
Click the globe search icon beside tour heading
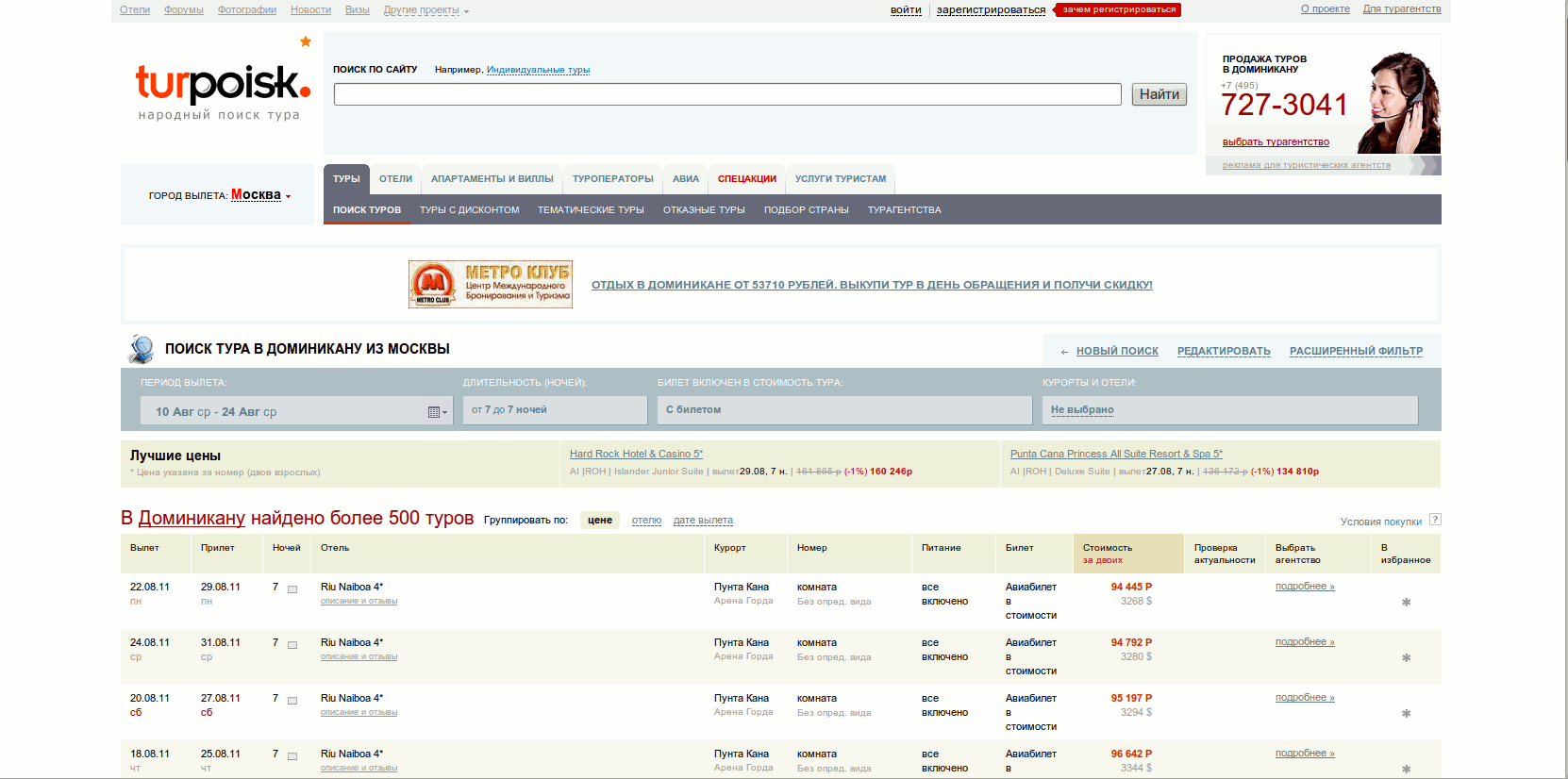coord(142,349)
